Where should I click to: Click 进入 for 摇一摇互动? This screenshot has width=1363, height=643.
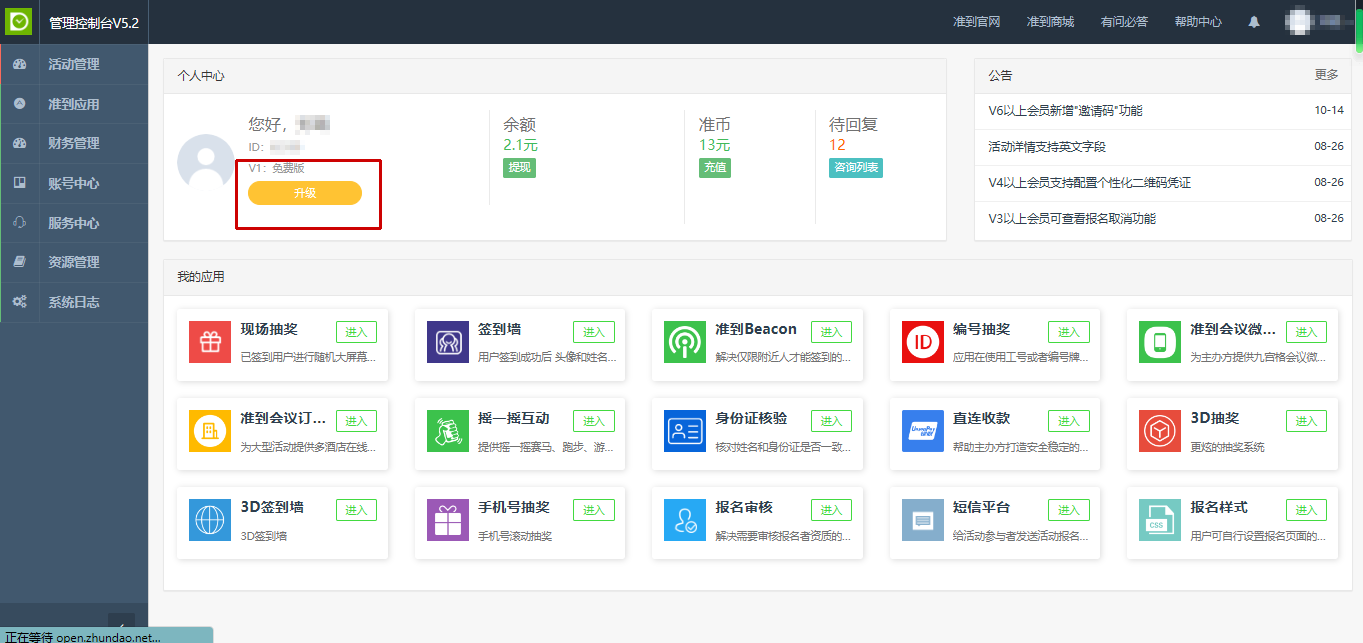594,421
